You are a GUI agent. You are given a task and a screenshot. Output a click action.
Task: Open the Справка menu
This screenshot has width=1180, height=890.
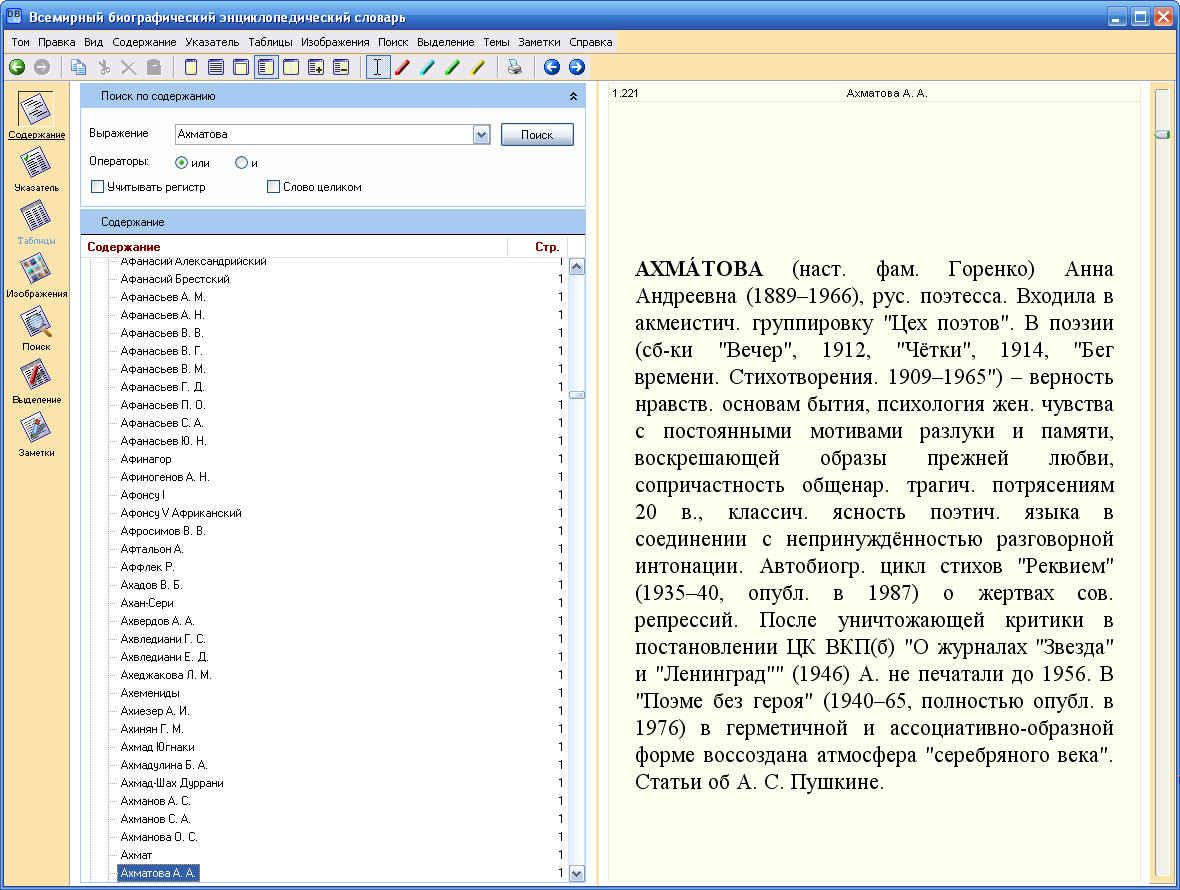[590, 42]
